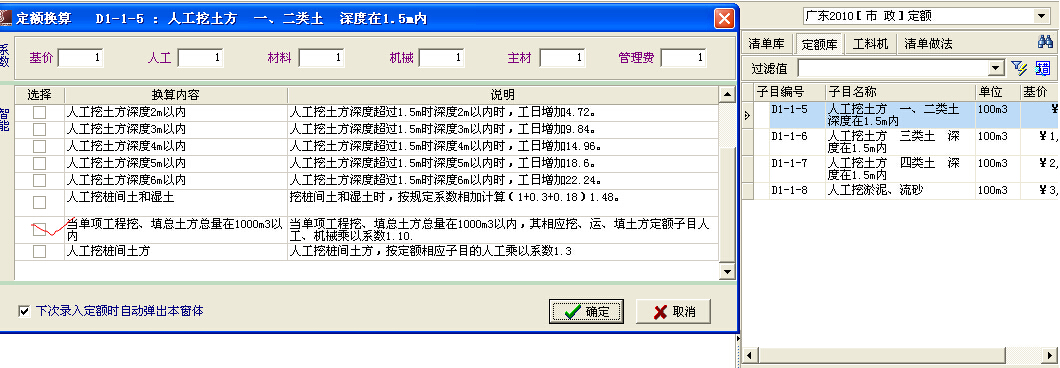The image size is (1060, 368).
Task: Tick checkbox for 人工挖土方深度4m以内
Action: tap(39, 146)
